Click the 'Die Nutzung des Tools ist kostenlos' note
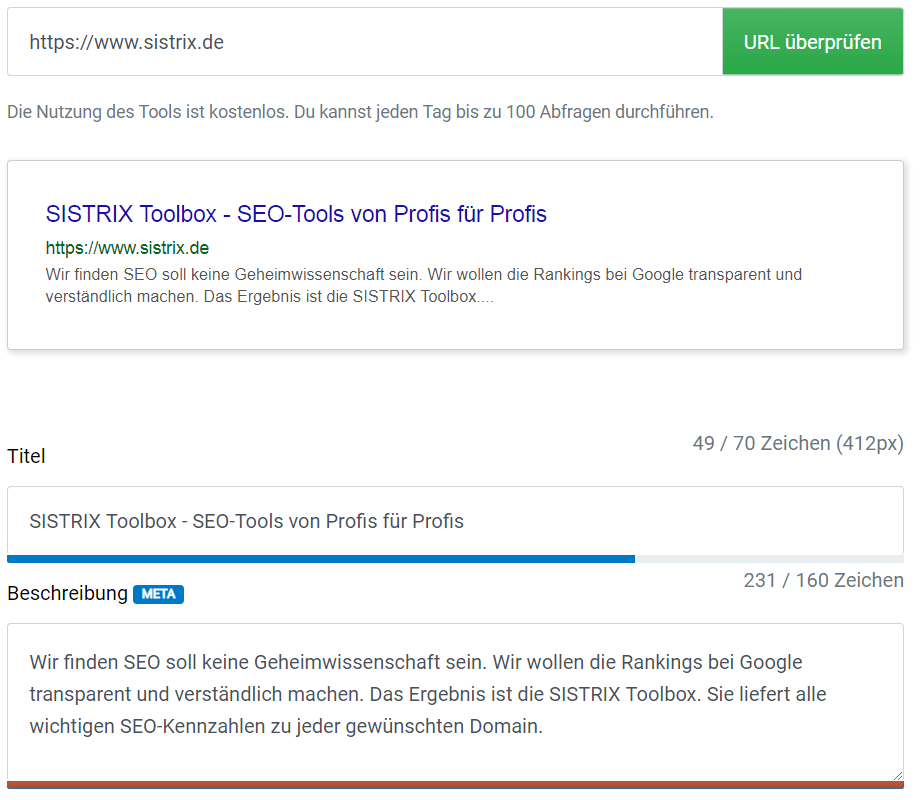The height and width of the screenshot is (800, 920). point(360,112)
